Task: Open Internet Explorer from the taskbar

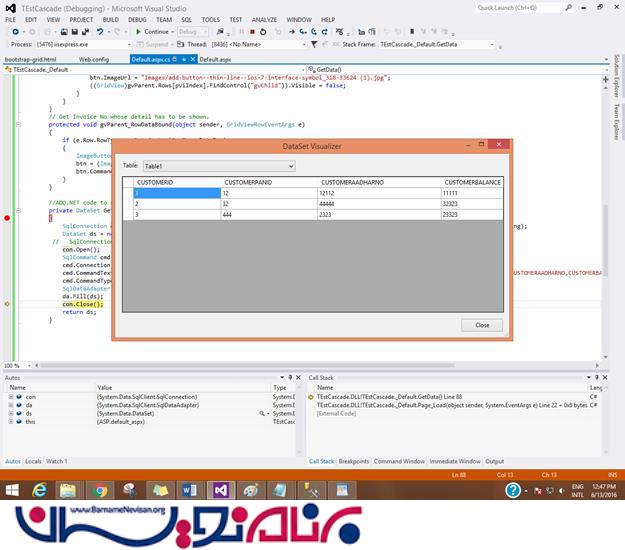Action: pyautogui.click(x=41, y=489)
